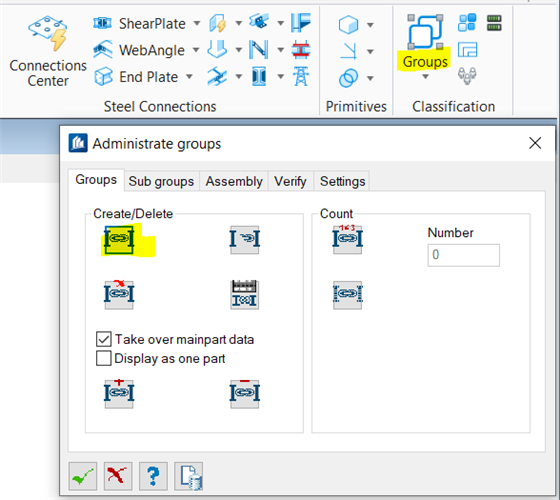Select the cube primitive tool
The height and width of the screenshot is (500, 560).
(348, 25)
